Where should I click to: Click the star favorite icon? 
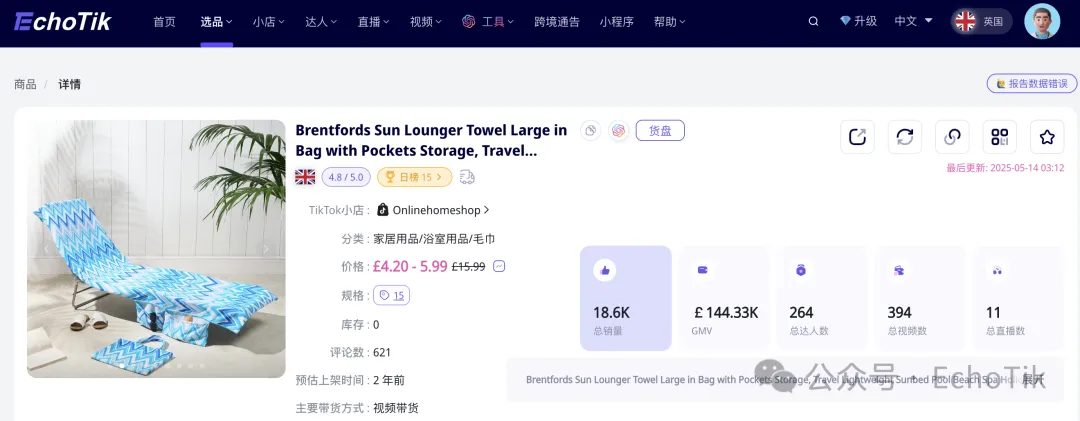1047,136
